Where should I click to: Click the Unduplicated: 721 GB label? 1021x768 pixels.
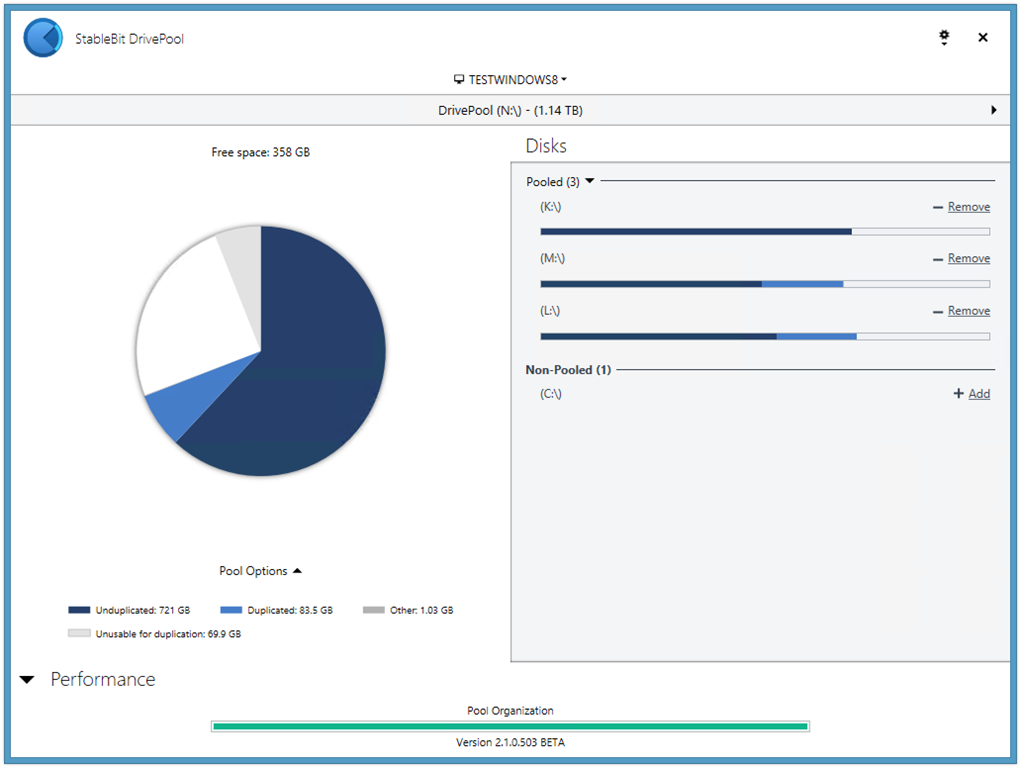click(x=143, y=610)
